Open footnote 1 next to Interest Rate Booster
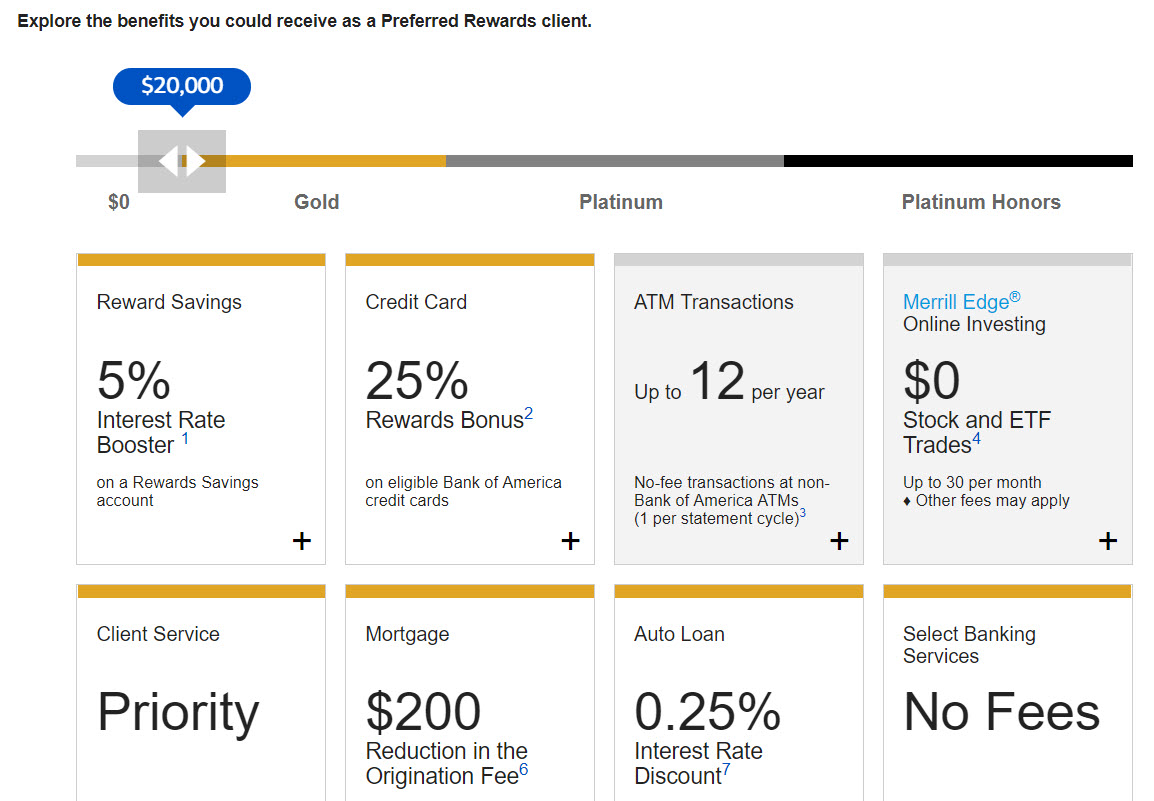Screen dimensions: 1154x801 coord(185,439)
